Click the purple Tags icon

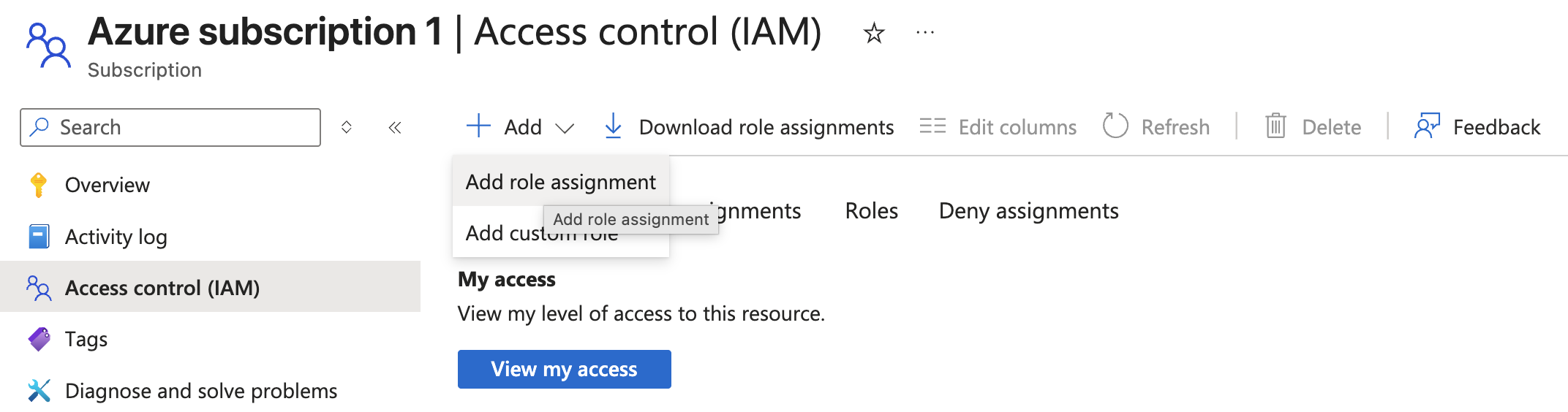point(39,339)
